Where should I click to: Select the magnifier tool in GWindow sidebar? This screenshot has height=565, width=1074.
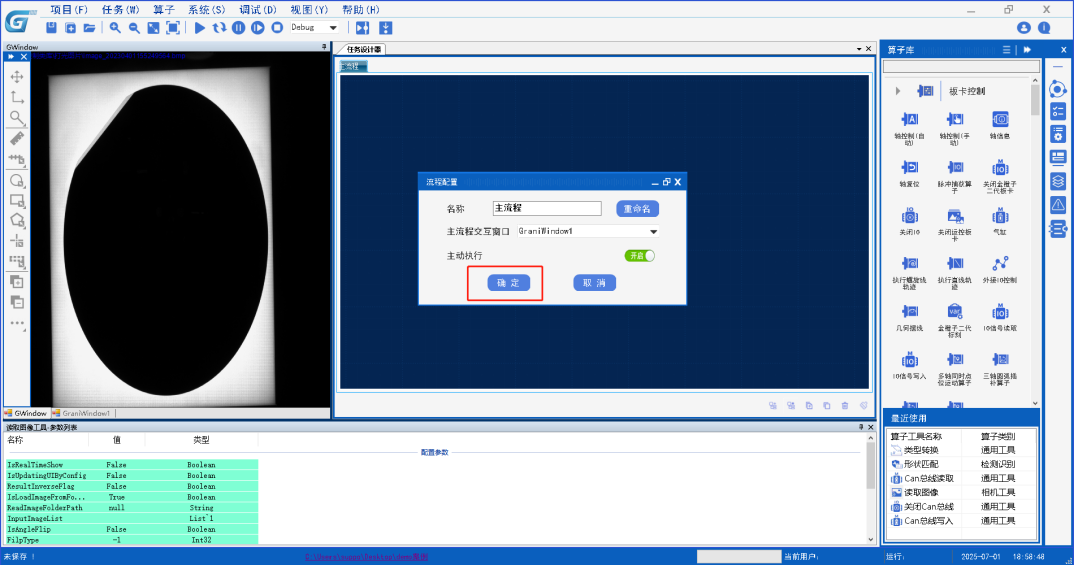click(x=17, y=118)
